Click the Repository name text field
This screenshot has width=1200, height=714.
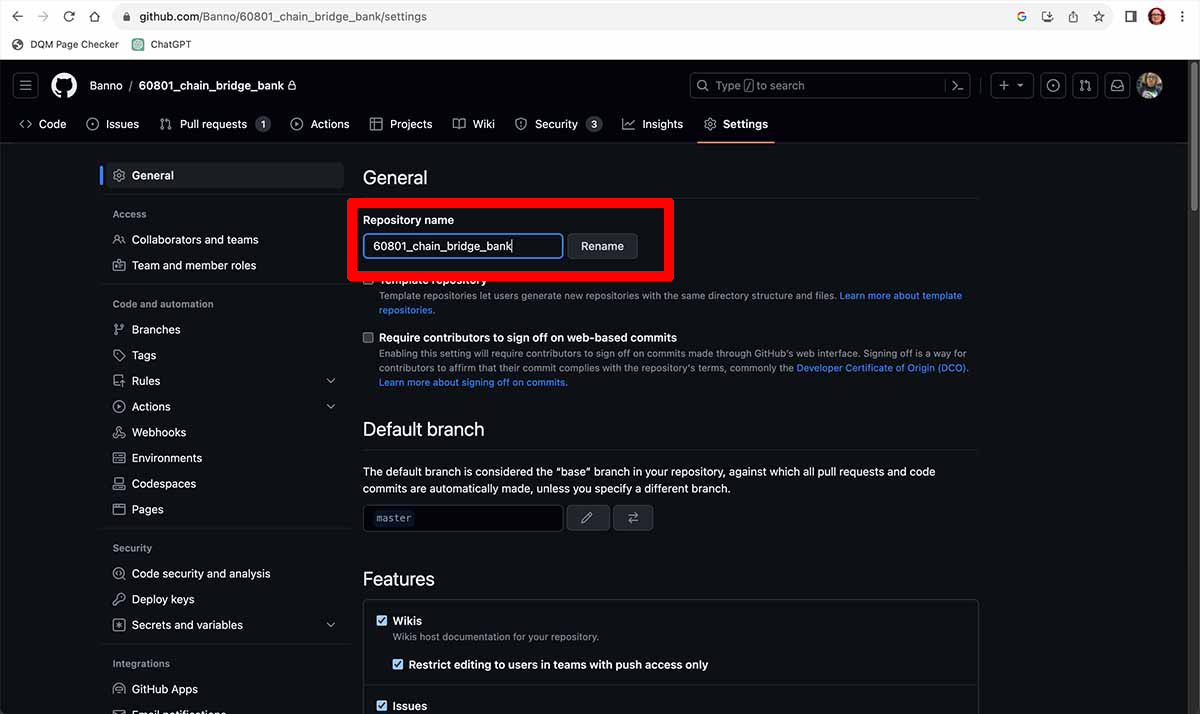pyautogui.click(x=462, y=246)
